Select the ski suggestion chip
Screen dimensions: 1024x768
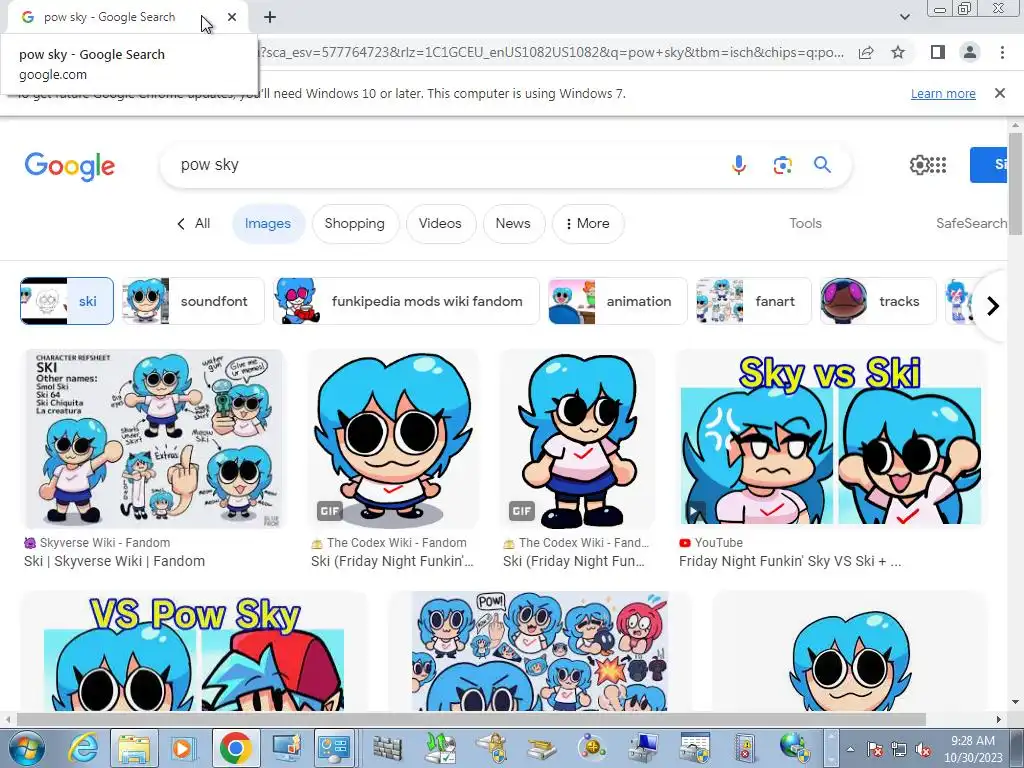[67, 301]
